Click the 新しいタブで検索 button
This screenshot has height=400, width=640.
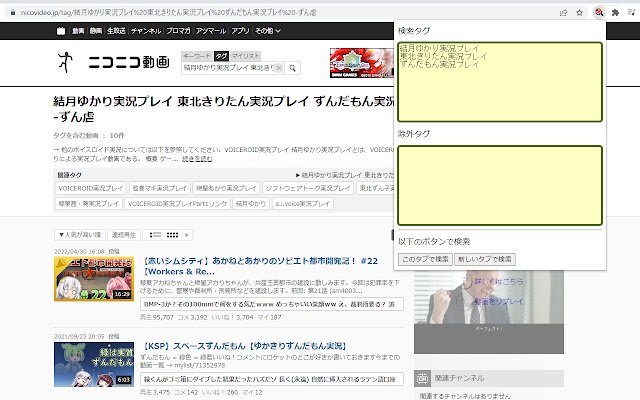click(x=484, y=259)
